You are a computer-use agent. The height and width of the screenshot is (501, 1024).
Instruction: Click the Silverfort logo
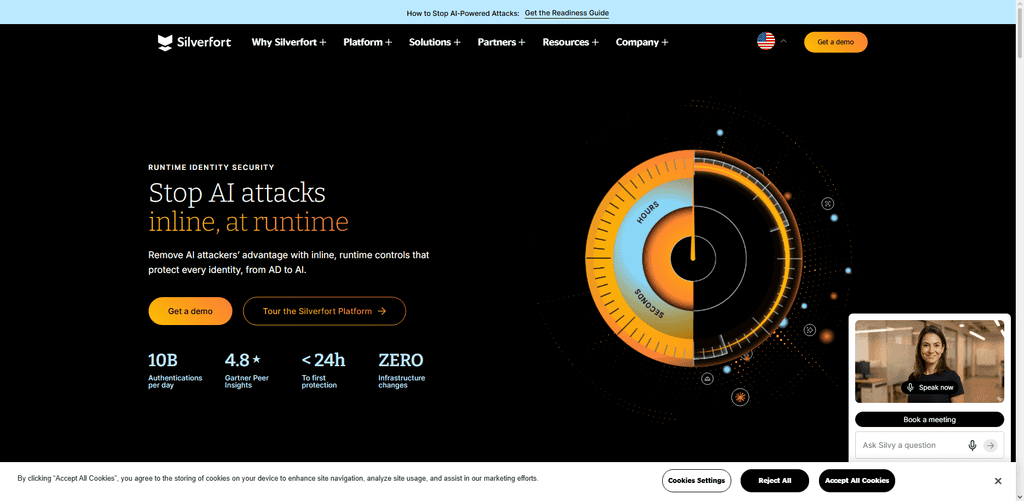point(194,42)
